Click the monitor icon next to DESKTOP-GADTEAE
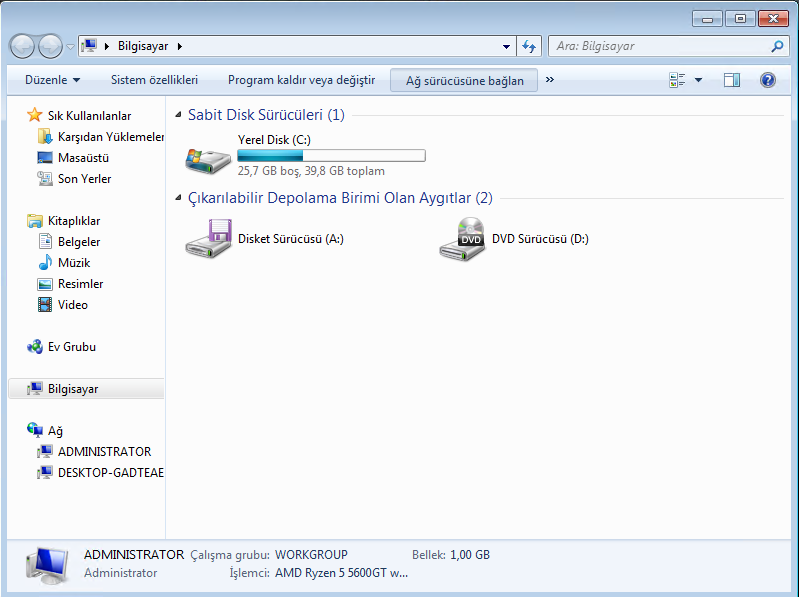Image resolution: width=799 pixels, height=597 pixels. pos(45,472)
